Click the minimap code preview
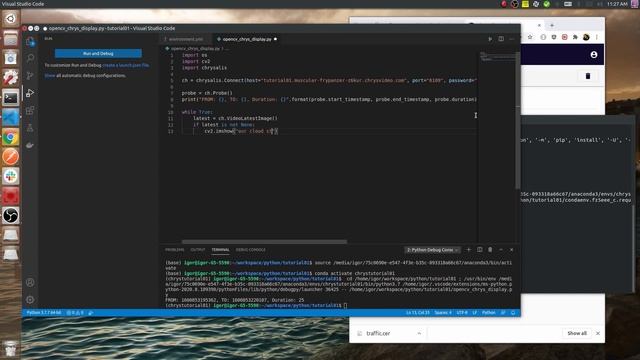This screenshot has height=360, width=640. pyautogui.click(x=497, y=57)
